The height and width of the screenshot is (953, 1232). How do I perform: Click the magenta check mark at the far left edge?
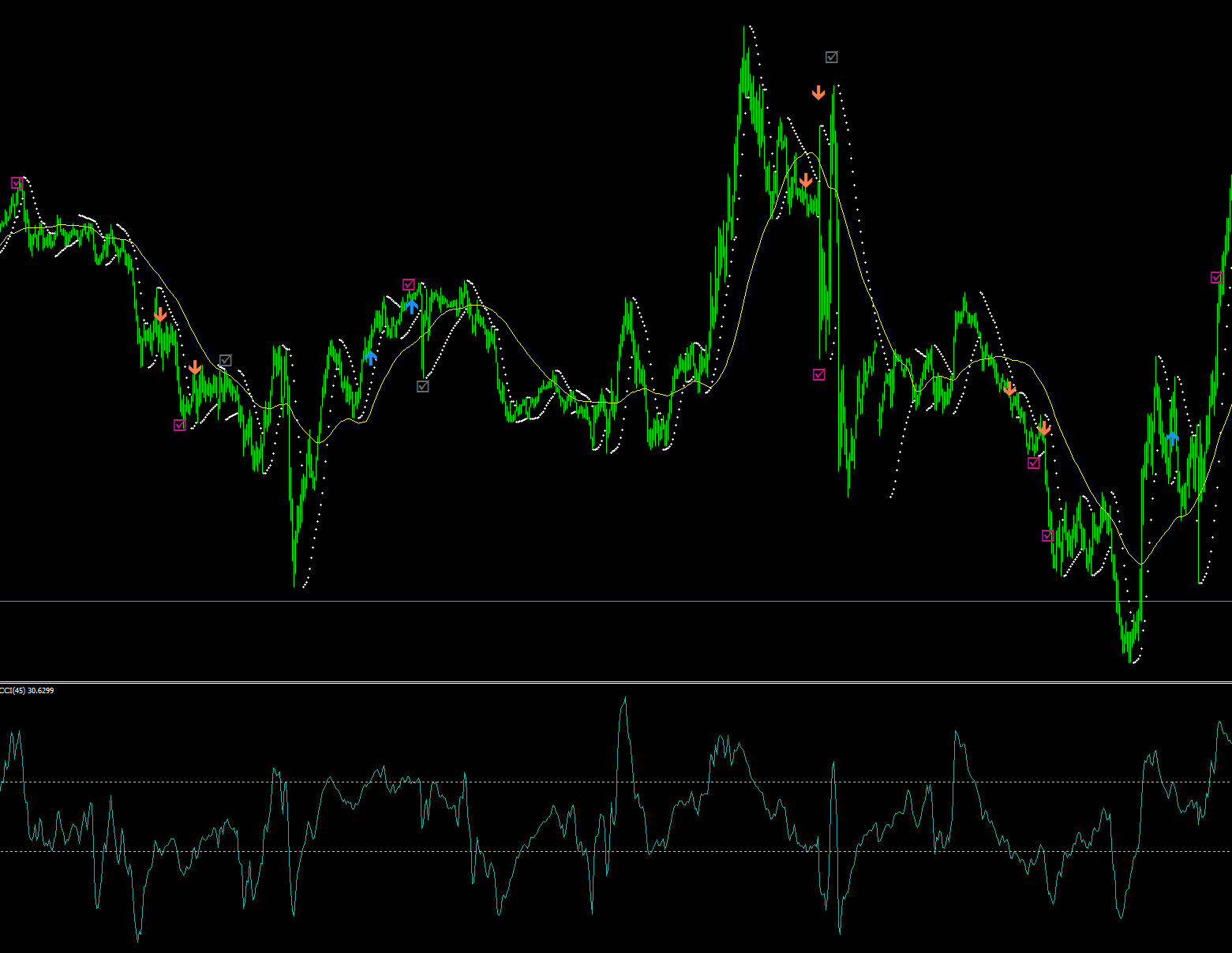pyautogui.click(x=17, y=182)
